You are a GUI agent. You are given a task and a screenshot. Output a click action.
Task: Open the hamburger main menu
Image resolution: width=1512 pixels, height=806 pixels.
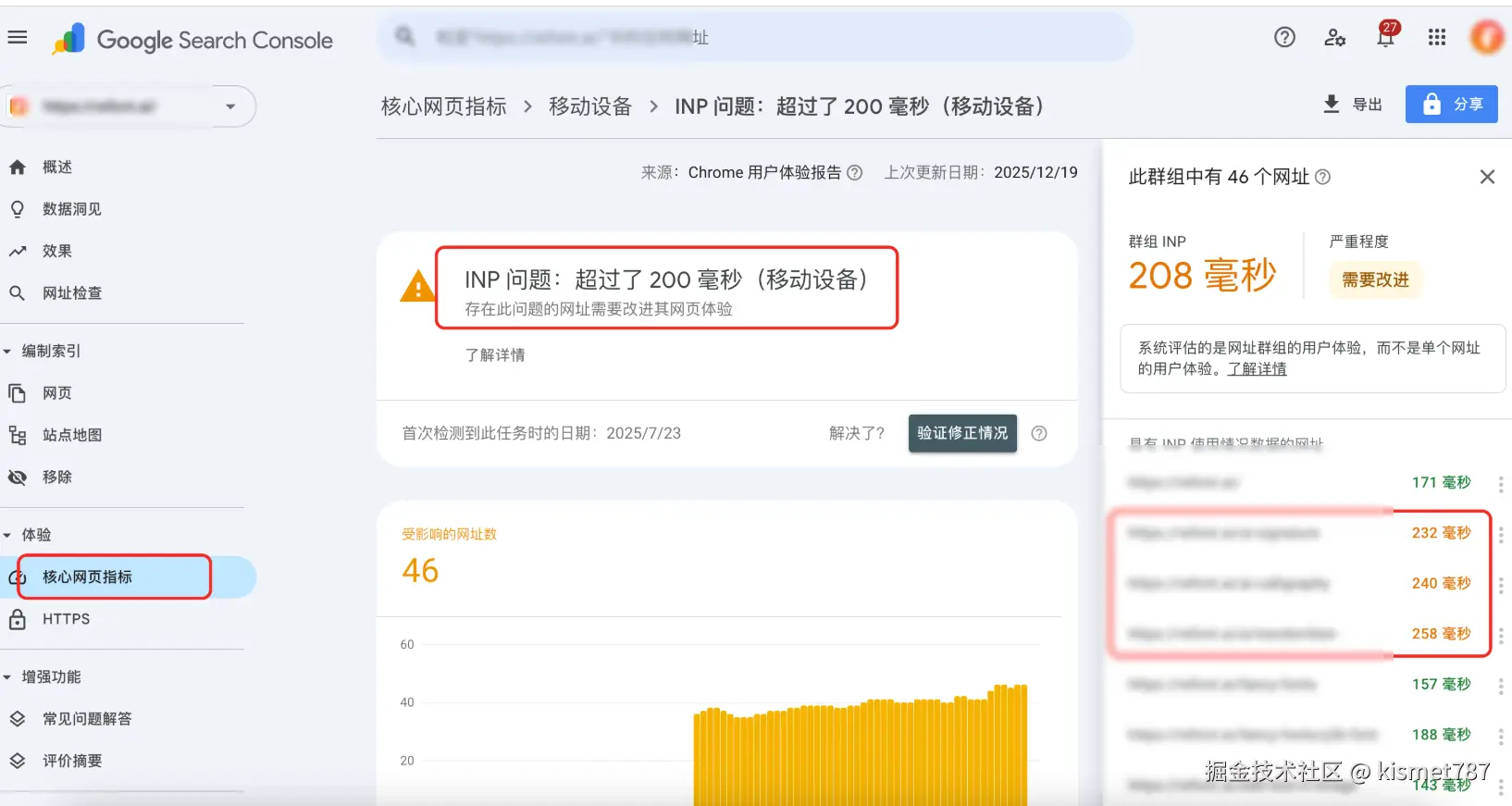click(18, 38)
